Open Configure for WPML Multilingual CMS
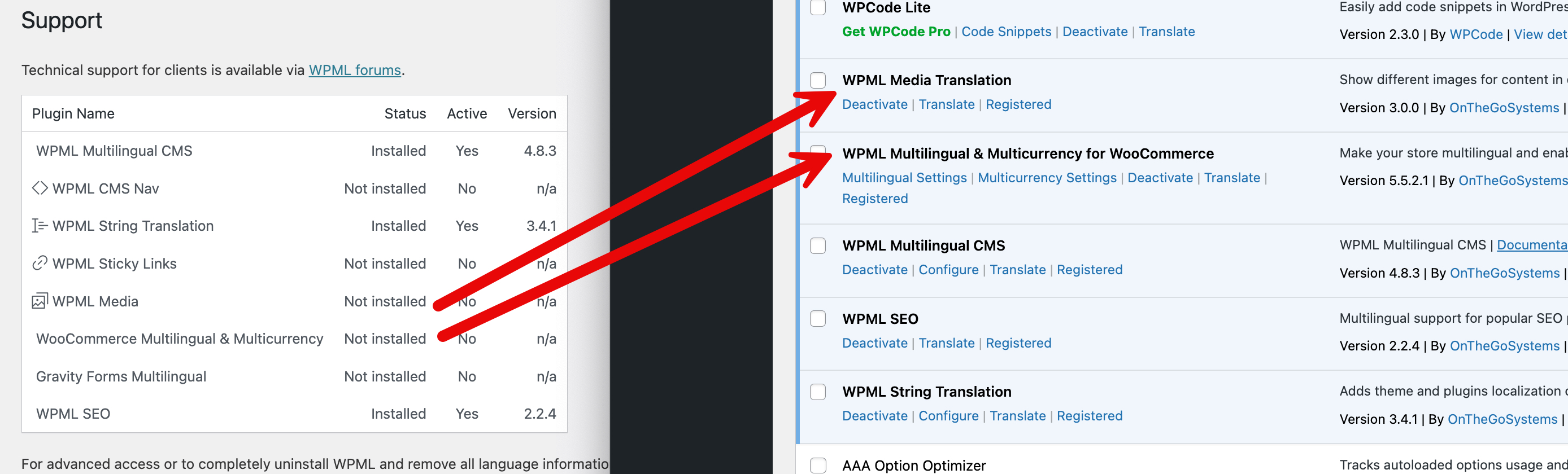This screenshot has height=474, width=1568. coord(948,270)
